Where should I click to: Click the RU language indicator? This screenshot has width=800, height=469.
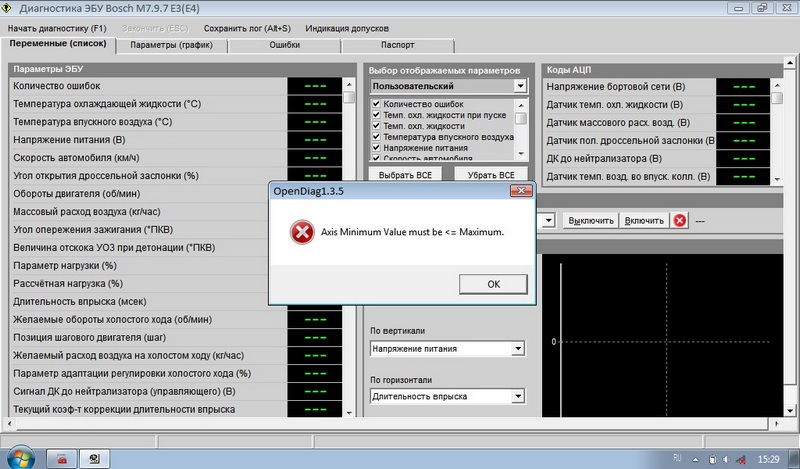(x=677, y=458)
